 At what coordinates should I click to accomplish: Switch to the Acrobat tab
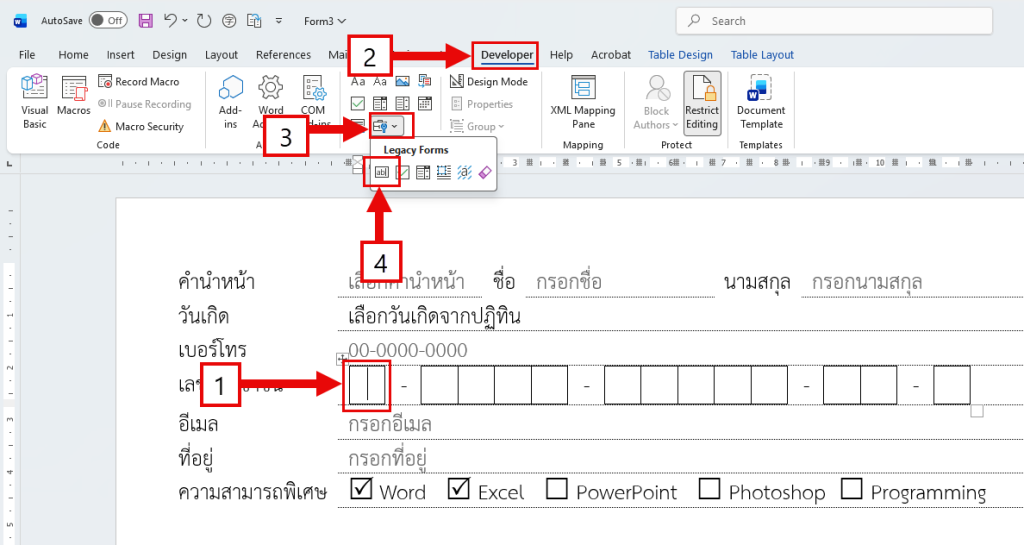(611, 55)
